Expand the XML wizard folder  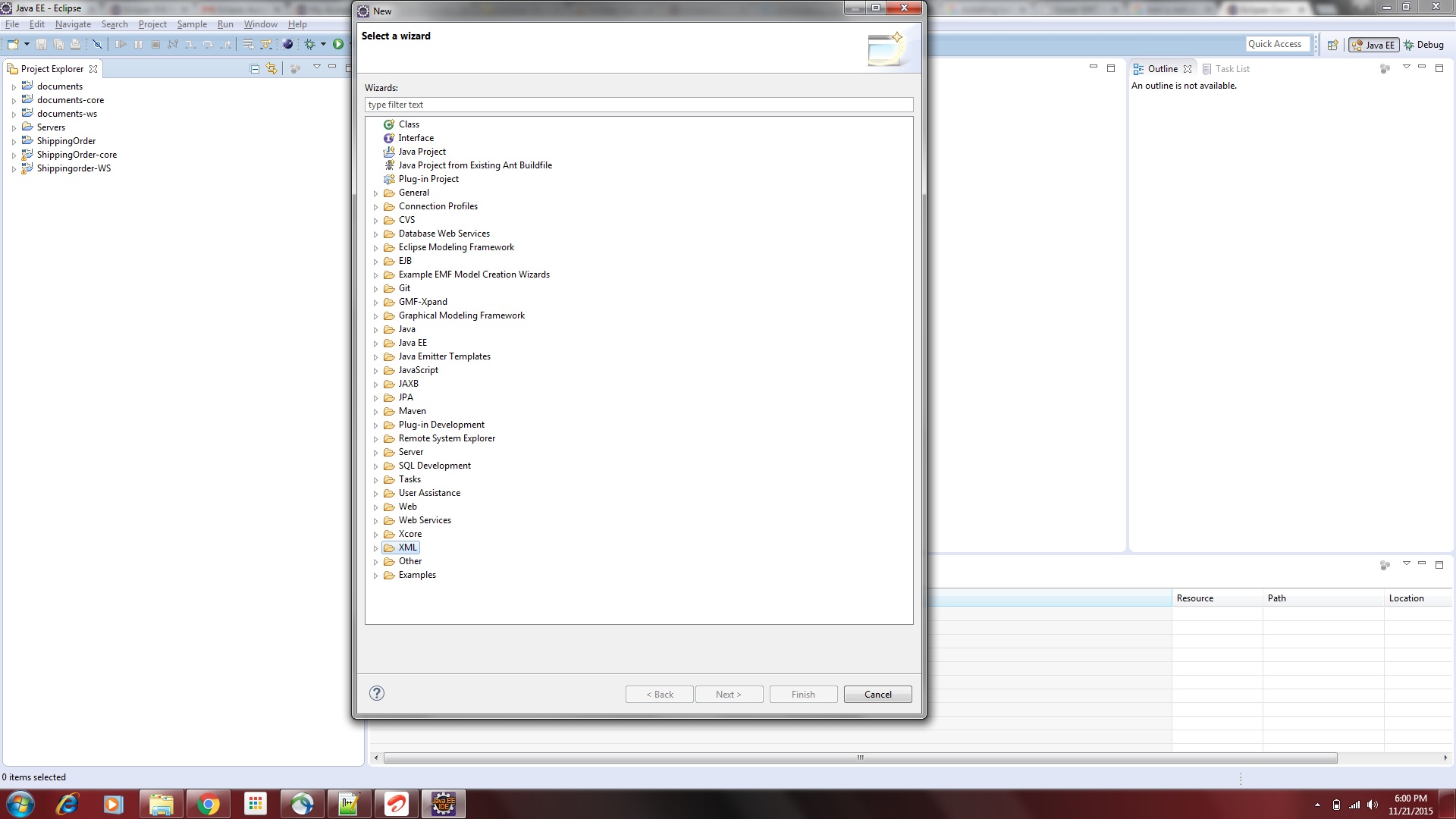[375, 548]
